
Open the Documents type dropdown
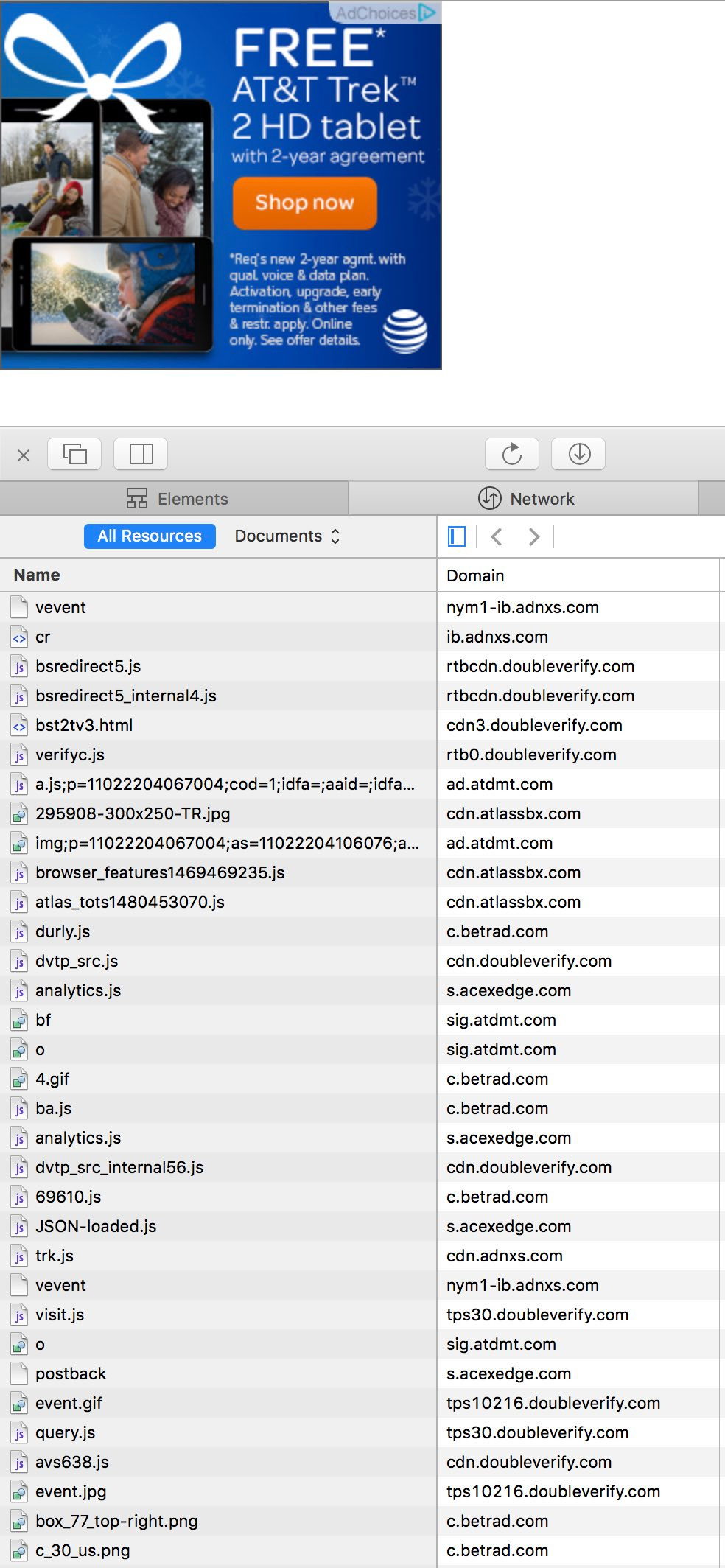[287, 536]
